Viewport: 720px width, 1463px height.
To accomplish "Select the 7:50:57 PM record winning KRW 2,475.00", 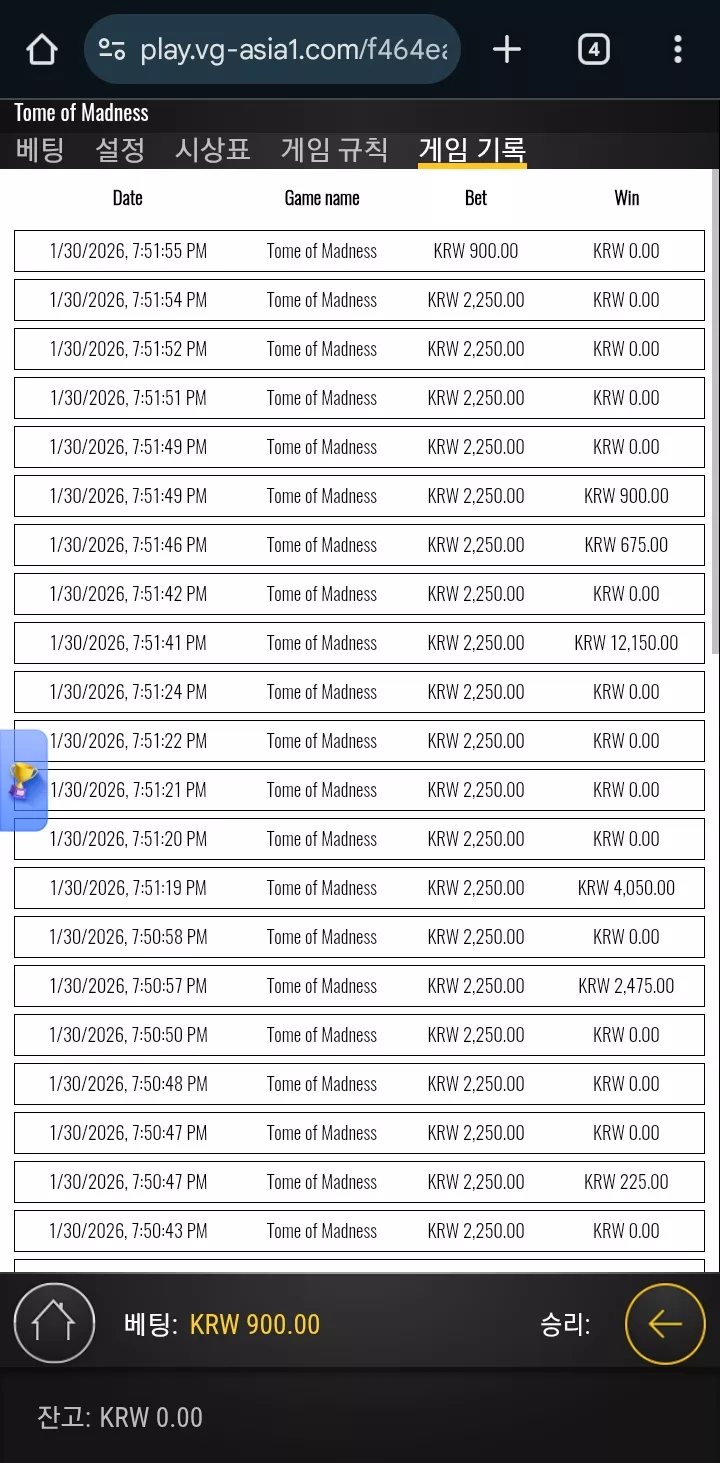I will tap(359, 986).
